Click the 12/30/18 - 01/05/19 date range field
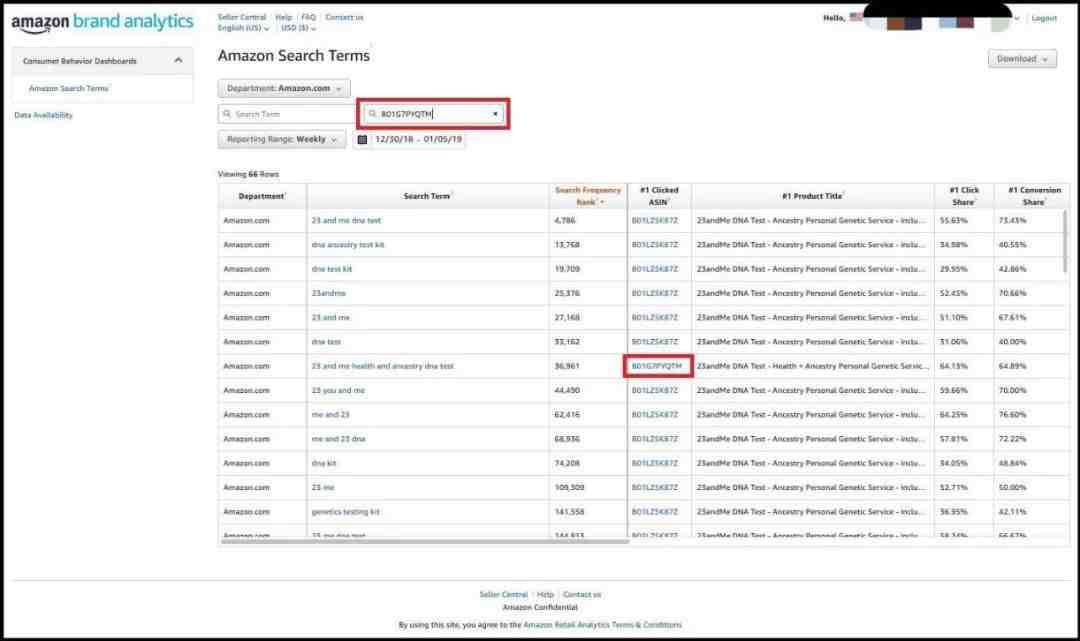Image resolution: width=1080 pixels, height=641 pixels. point(418,139)
